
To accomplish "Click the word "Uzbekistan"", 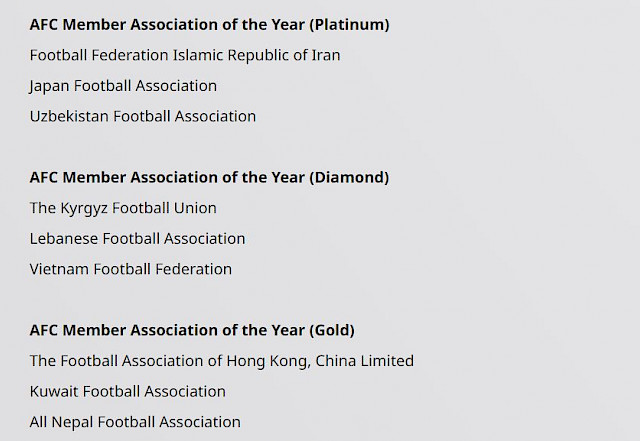I will tap(69, 116).
